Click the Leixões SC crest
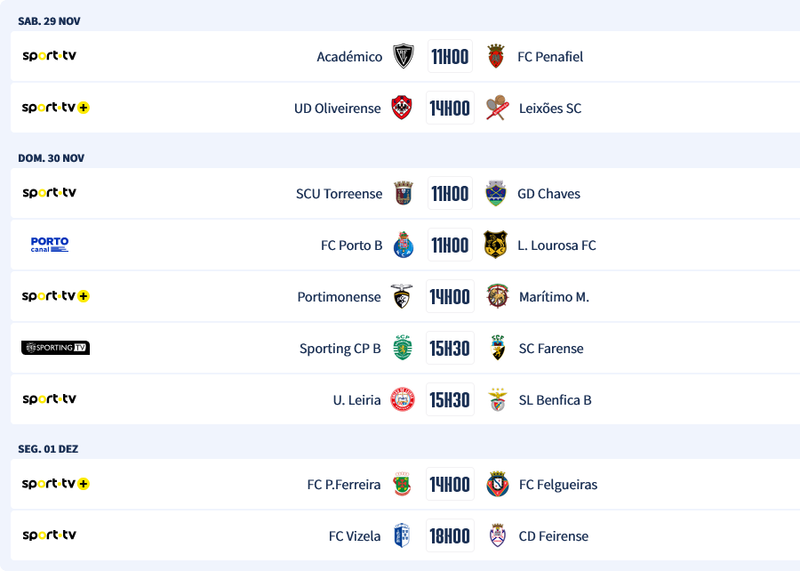The width and height of the screenshot is (800, 571). coord(497,108)
